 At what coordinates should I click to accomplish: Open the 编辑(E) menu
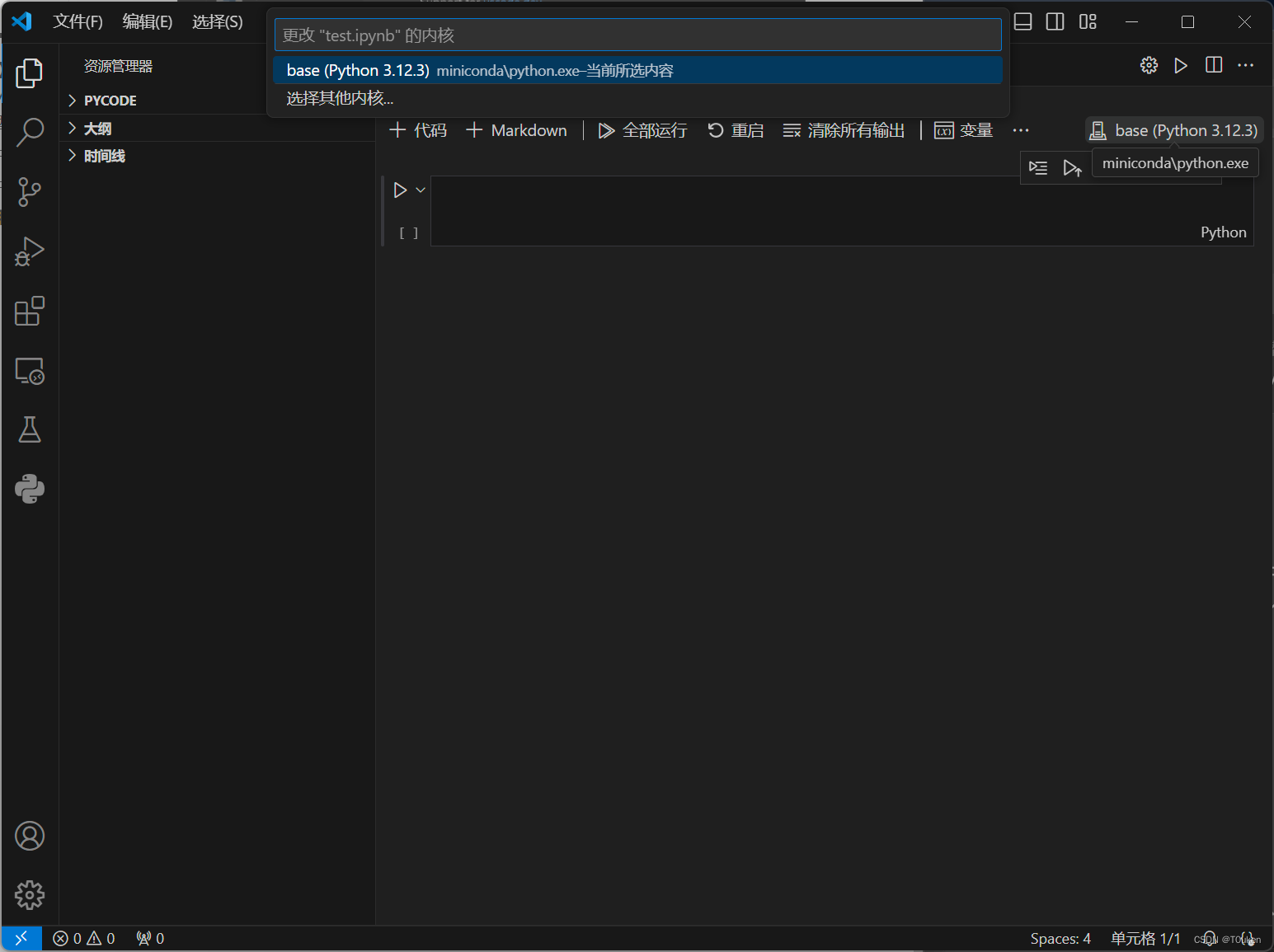pyautogui.click(x=147, y=21)
